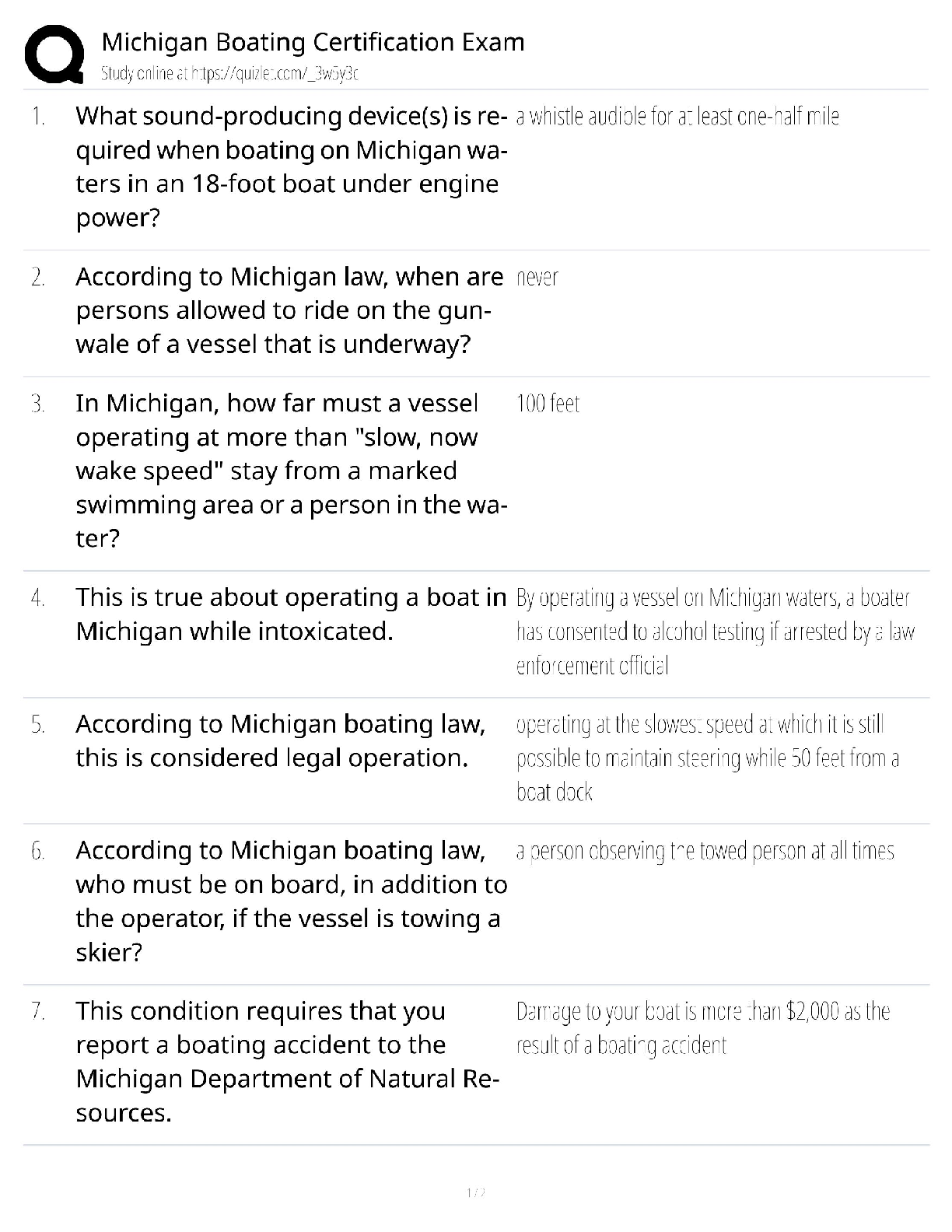Select question 3 about marked swimming area
The image size is (952, 1232).
pos(291,471)
